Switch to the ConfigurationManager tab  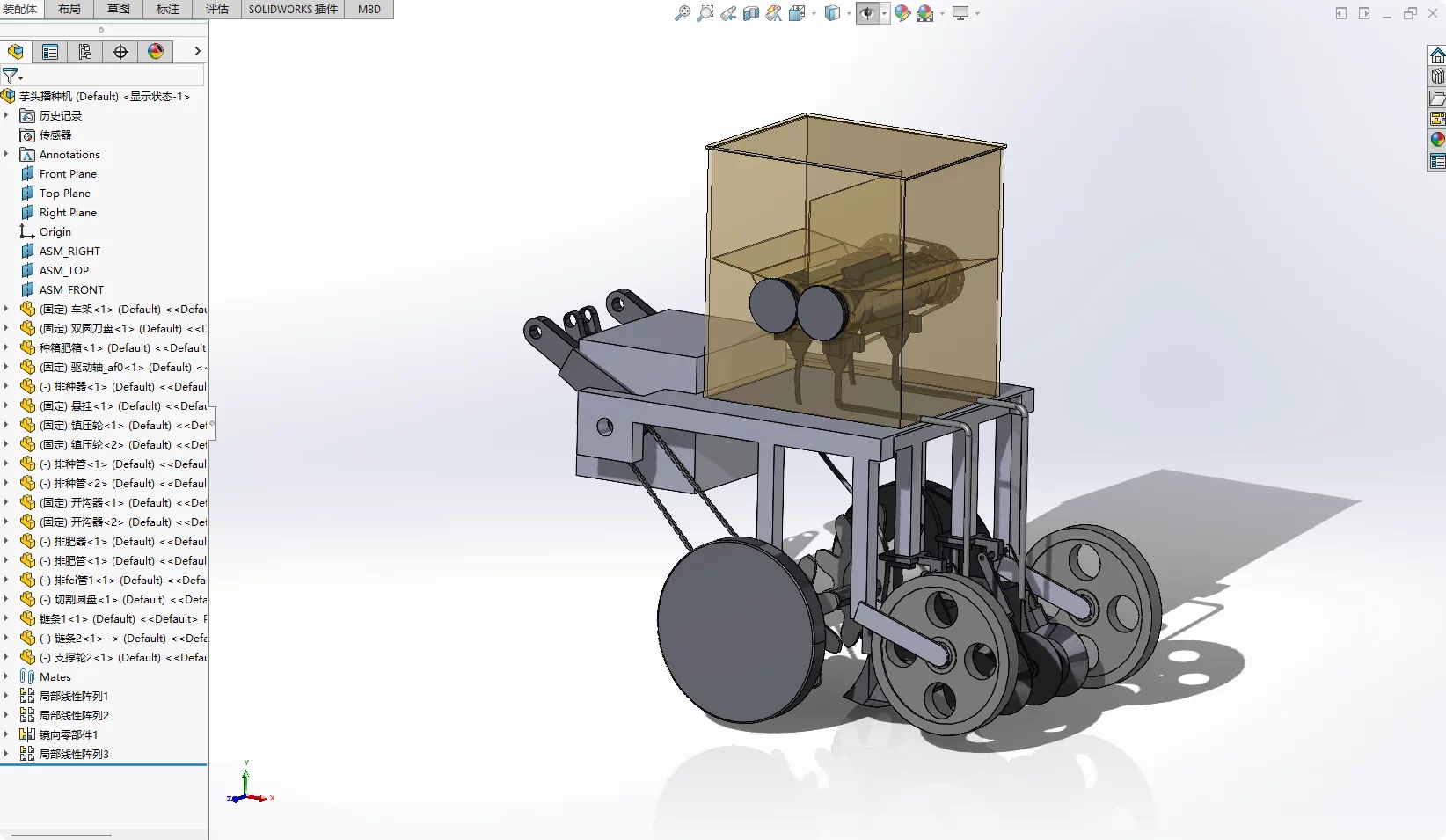(x=85, y=52)
